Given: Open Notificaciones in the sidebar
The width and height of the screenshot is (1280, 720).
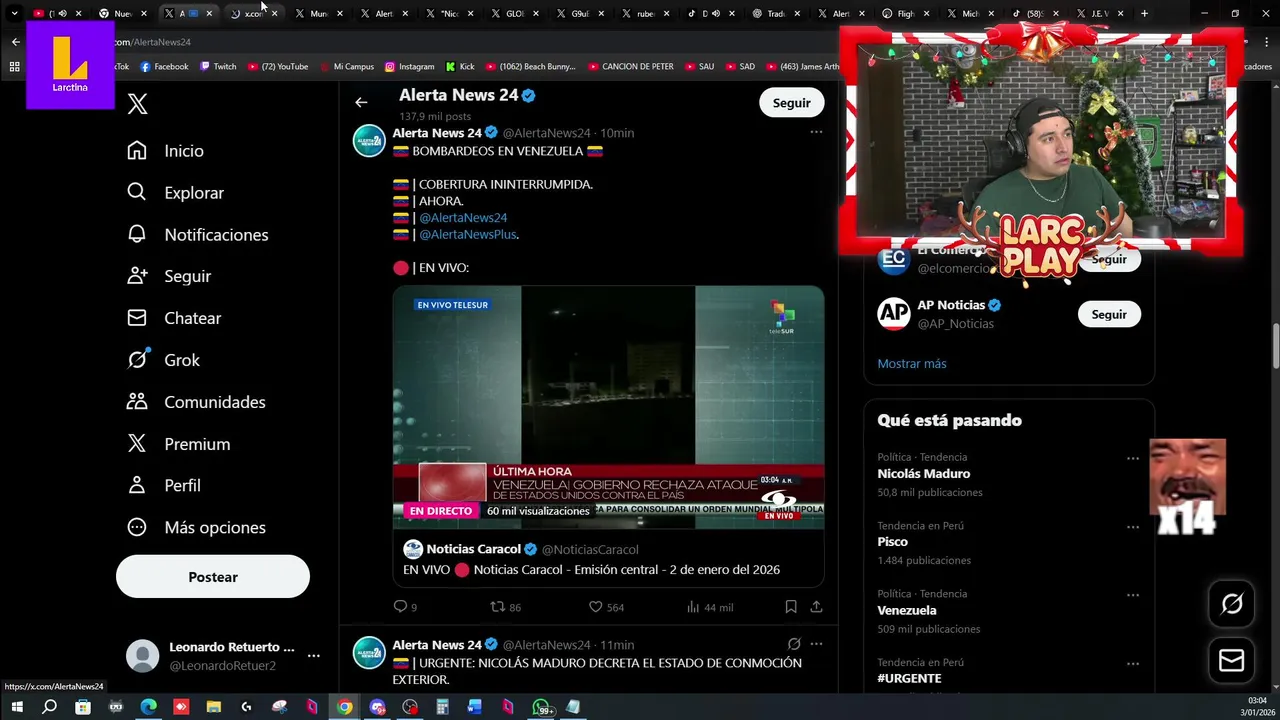Looking at the screenshot, I should (x=197, y=234).
